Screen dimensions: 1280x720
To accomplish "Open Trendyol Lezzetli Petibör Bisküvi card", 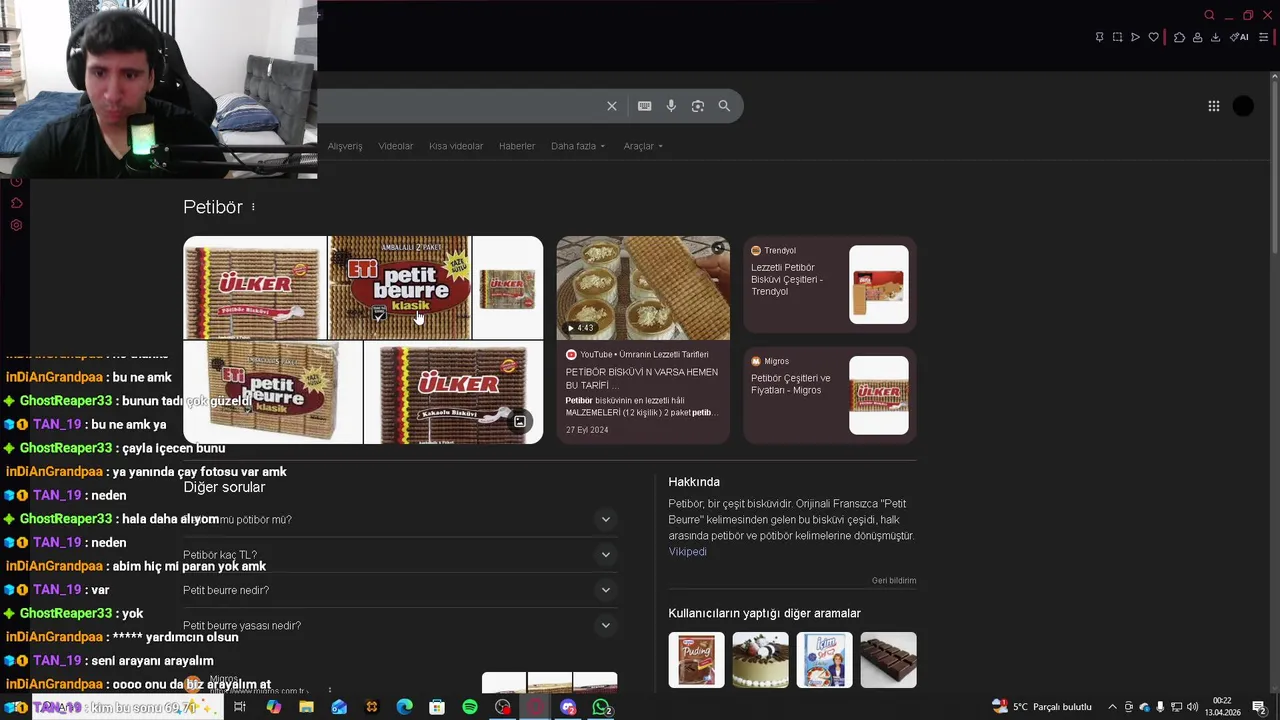I will pos(830,284).
